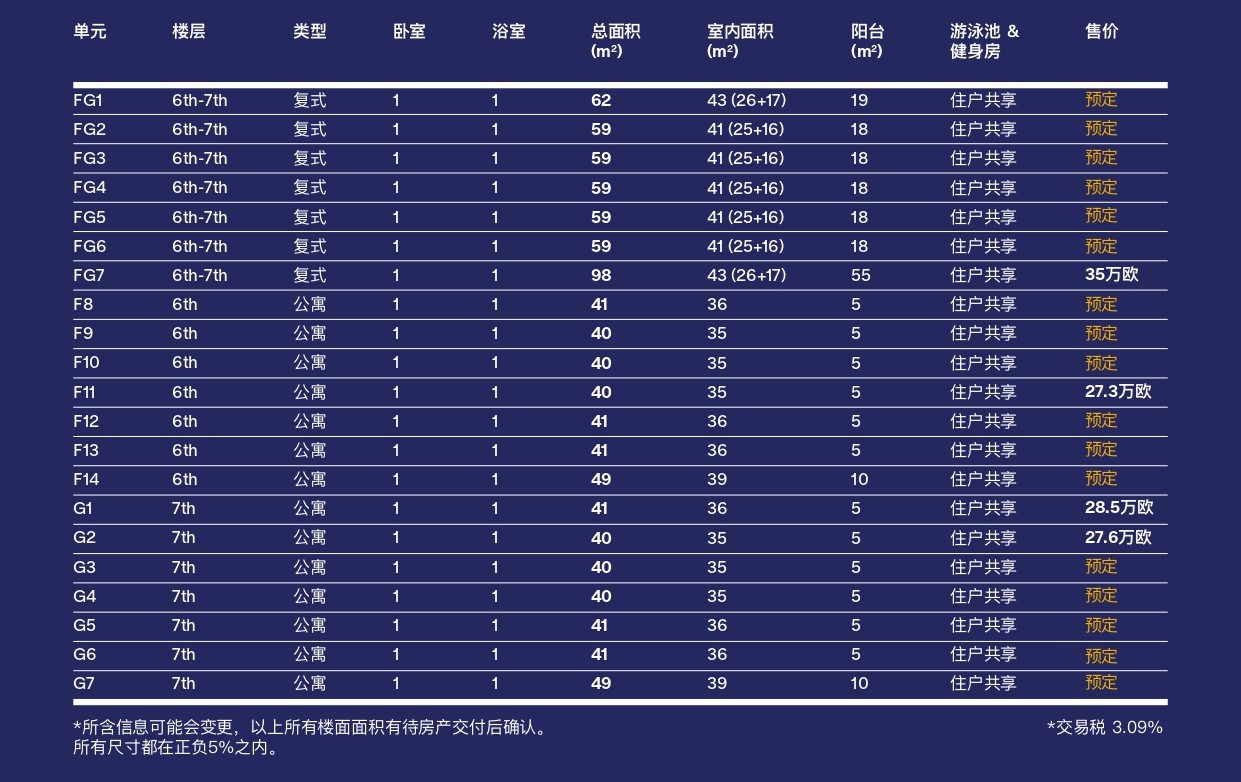The width and height of the screenshot is (1241, 782).
Task: Click the balcony size 55 value
Action: click(x=860, y=275)
